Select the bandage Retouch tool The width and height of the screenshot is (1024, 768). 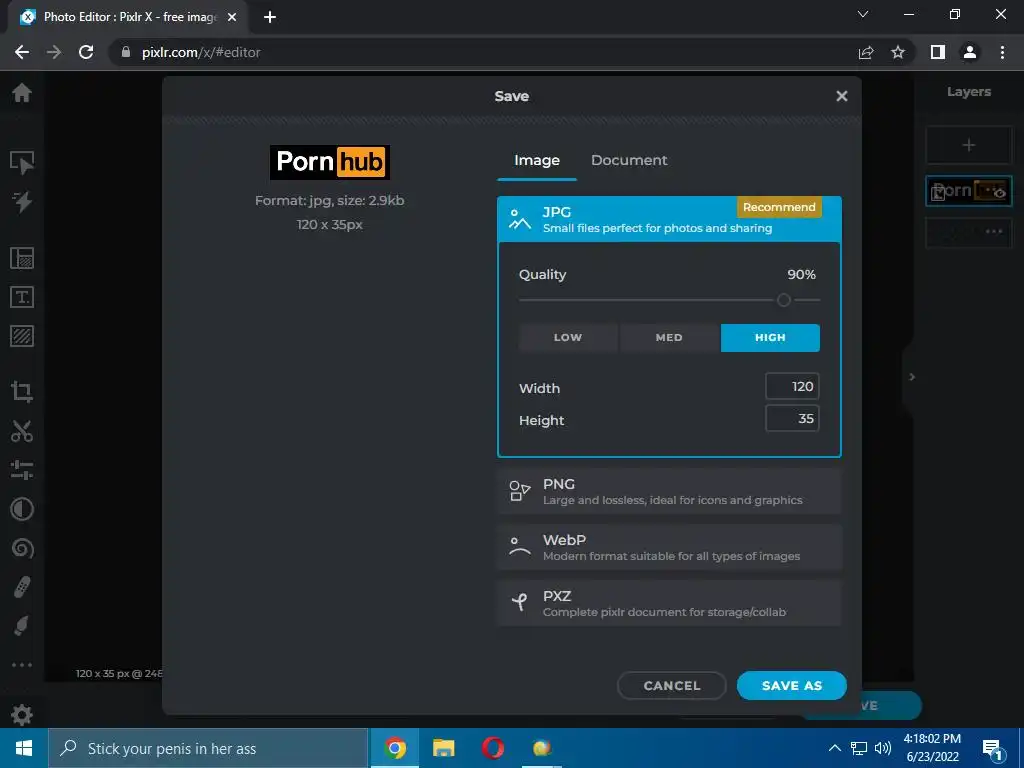[x=22, y=587]
